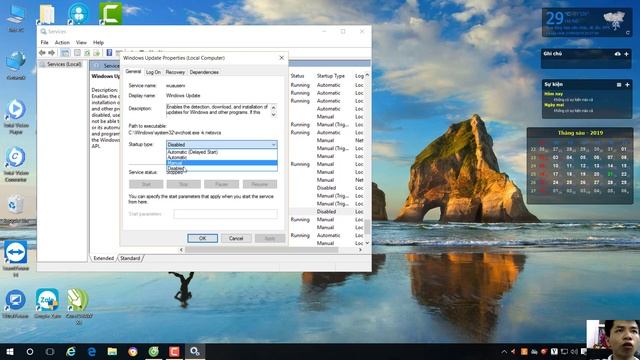Click the Services gears icon on taskbar
This screenshot has width=640, height=360.
coord(195,351)
